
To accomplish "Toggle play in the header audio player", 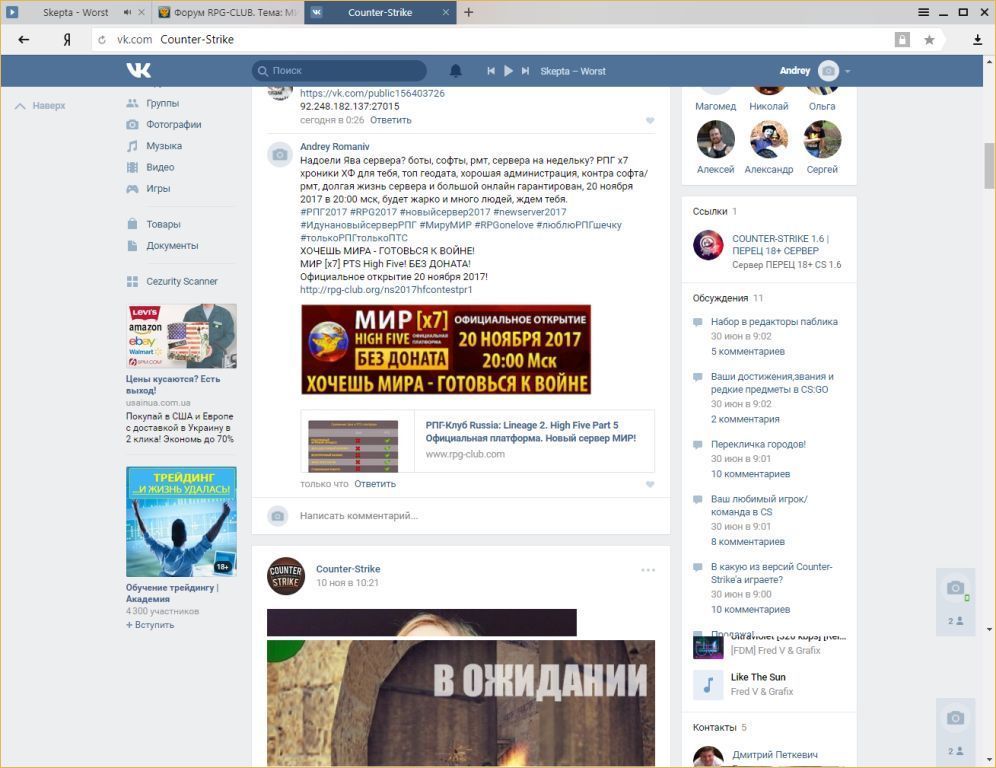I will tap(508, 71).
